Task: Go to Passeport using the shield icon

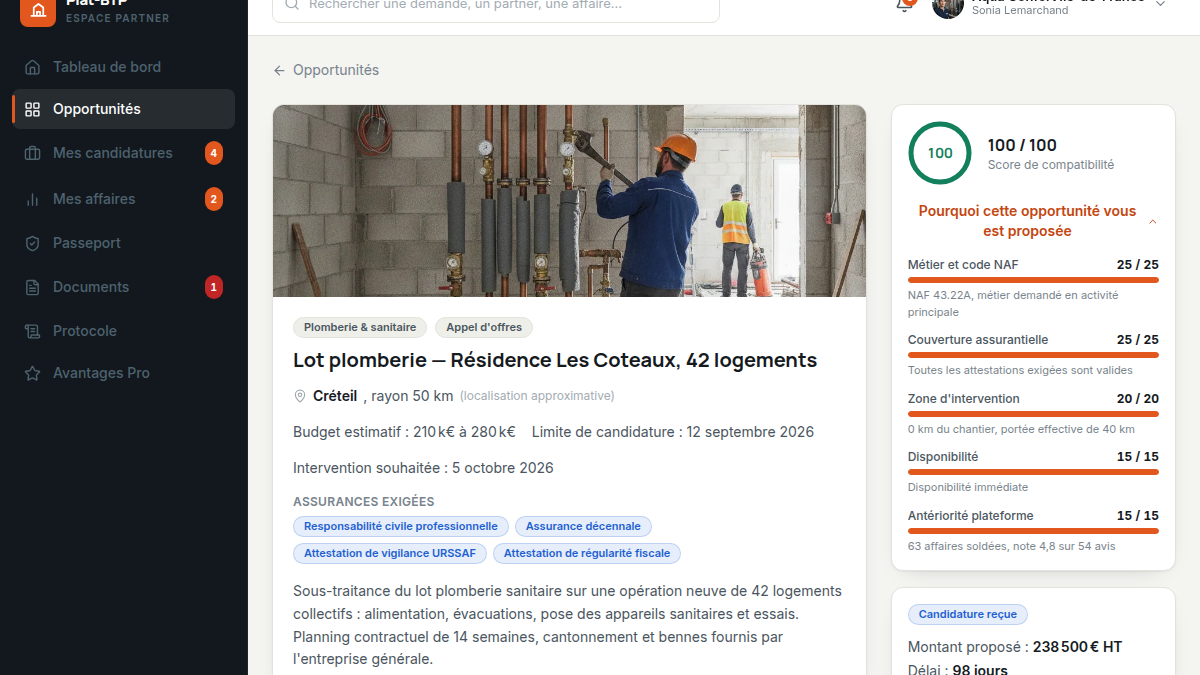Action: [x=33, y=243]
